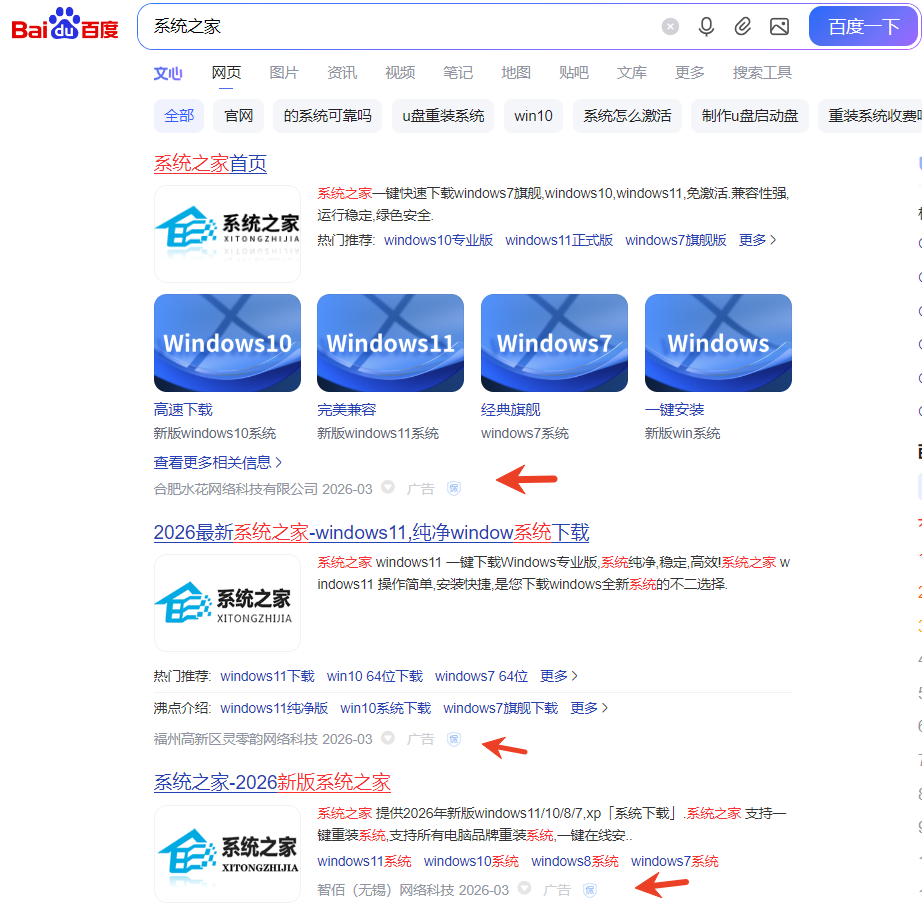
Task: Open windows11系统 link
Action: tap(364, 861)
